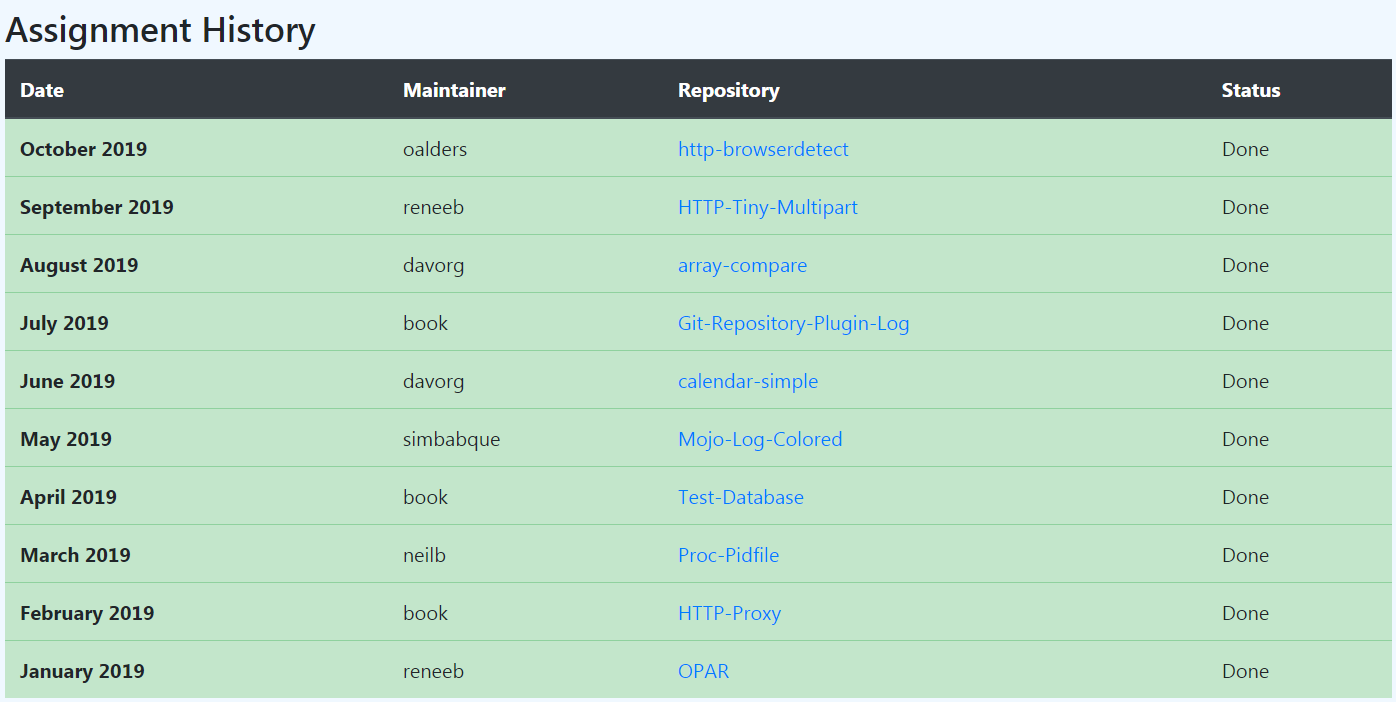Click maintainer oalders in October 2019 row
This screenshot has height=702, width=1396.
coord(435,149)
